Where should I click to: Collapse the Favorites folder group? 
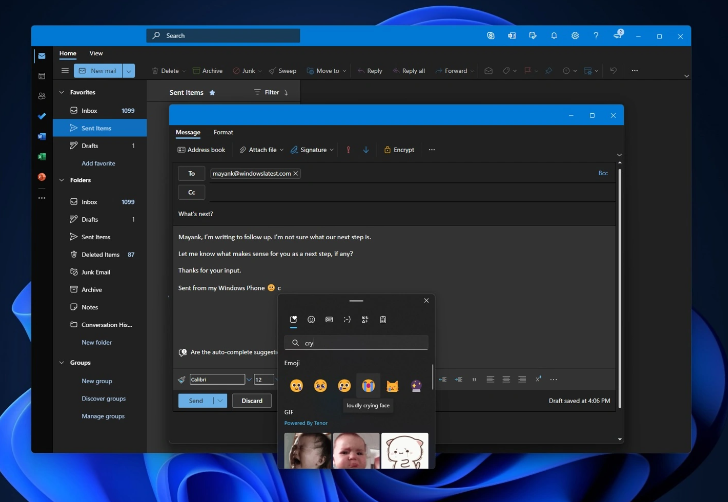62,92
